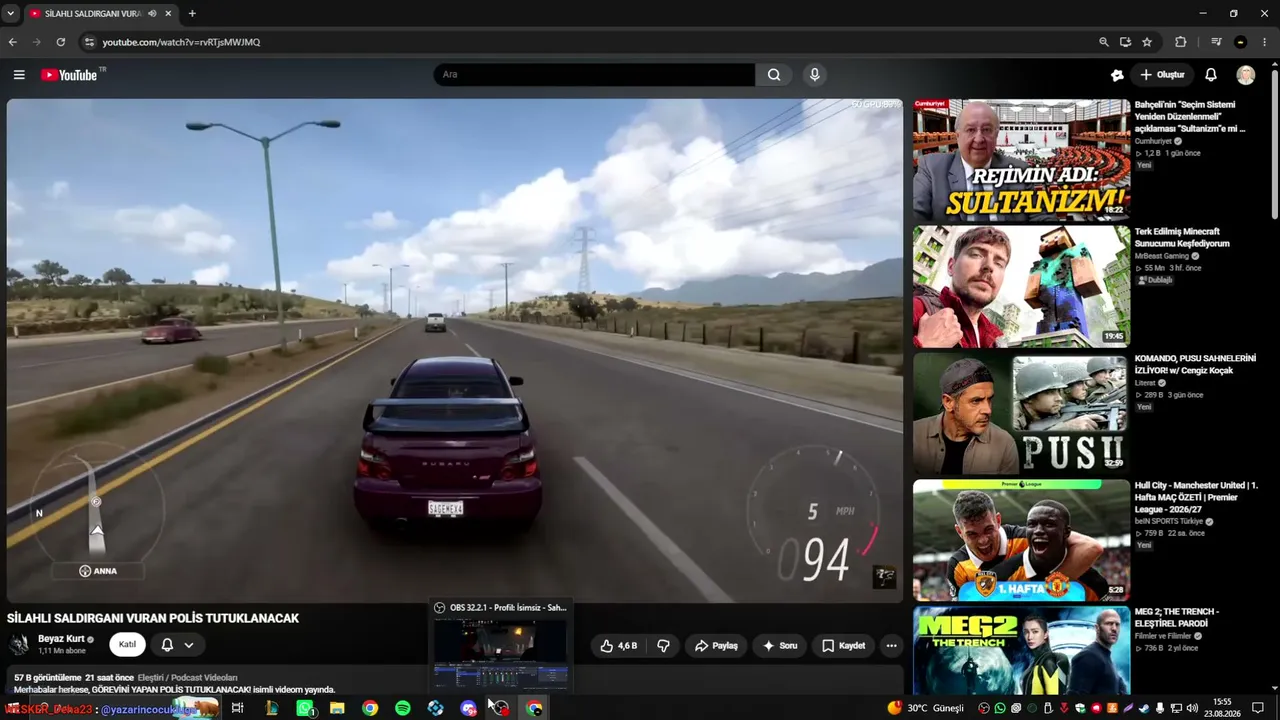Open Chrome profile icon in toolbar

1241,42
